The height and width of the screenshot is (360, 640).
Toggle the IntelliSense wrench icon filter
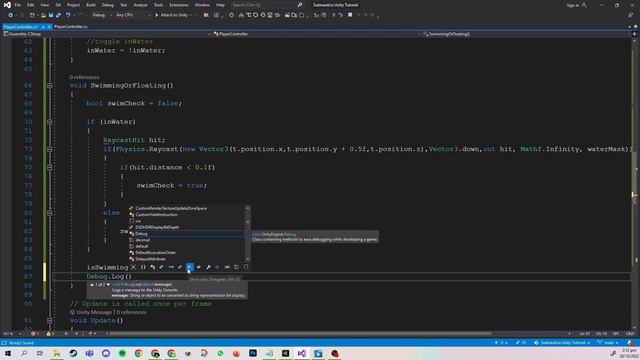208,267
